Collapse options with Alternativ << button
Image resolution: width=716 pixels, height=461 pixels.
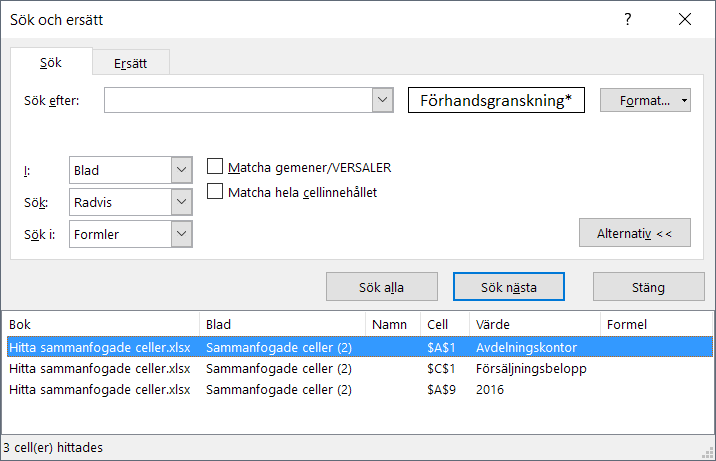coord(635,233)
